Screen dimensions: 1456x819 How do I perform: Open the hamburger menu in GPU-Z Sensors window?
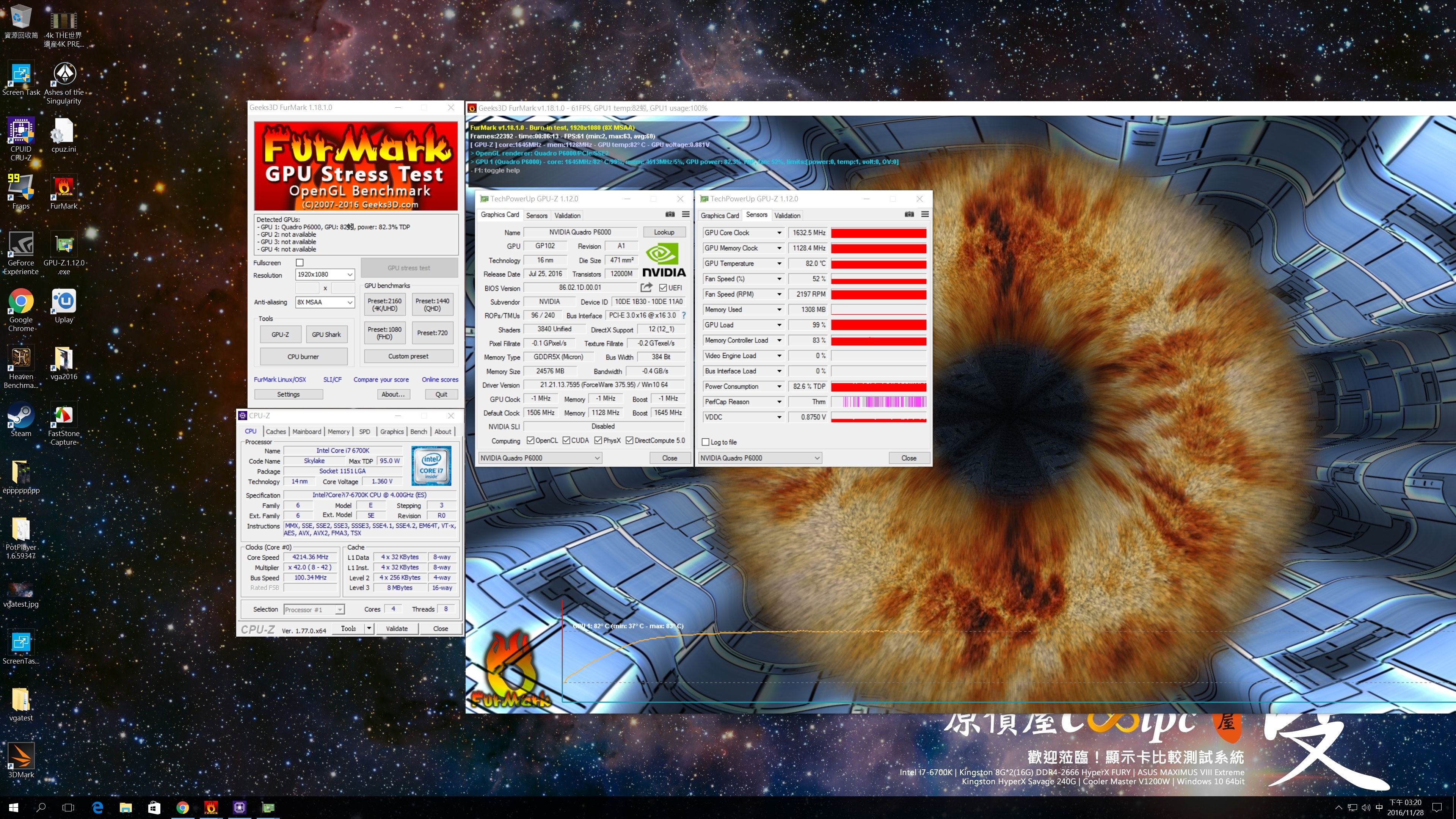(x=925, y=214)
